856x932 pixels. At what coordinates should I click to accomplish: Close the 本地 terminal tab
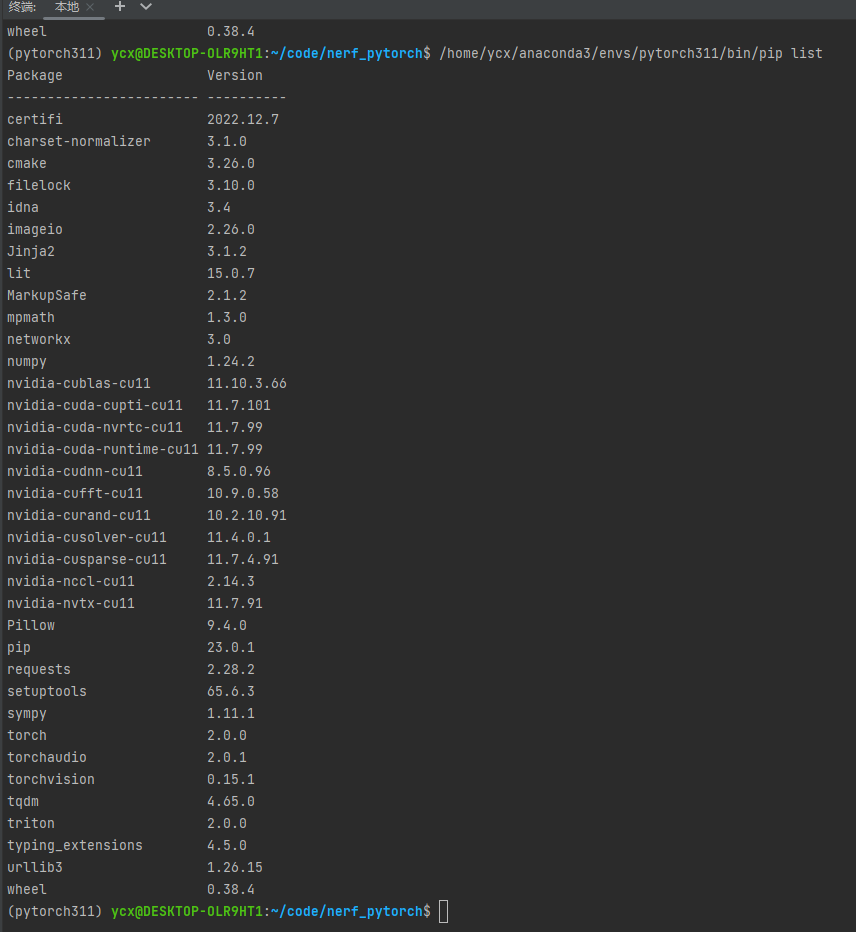coord(90,7)
